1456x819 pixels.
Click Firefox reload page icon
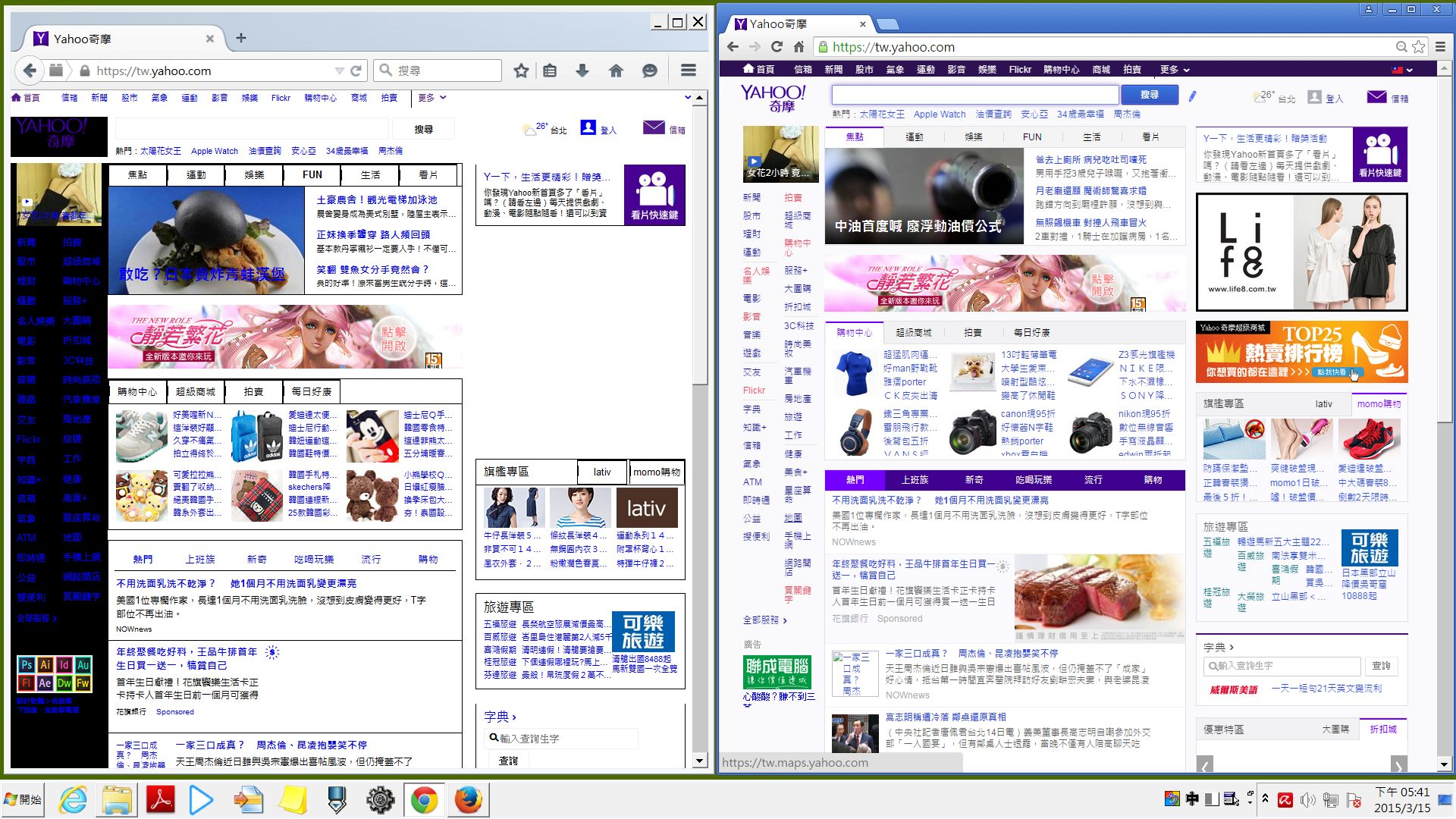[x=356, y=71]
